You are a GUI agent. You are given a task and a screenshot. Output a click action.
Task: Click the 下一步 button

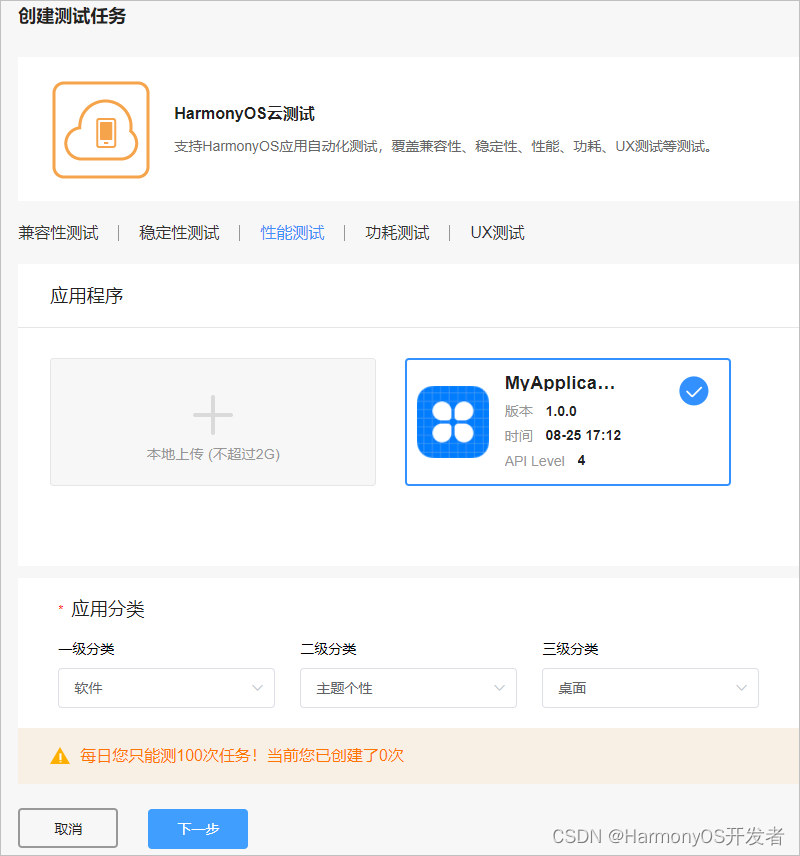coord(198,829)
